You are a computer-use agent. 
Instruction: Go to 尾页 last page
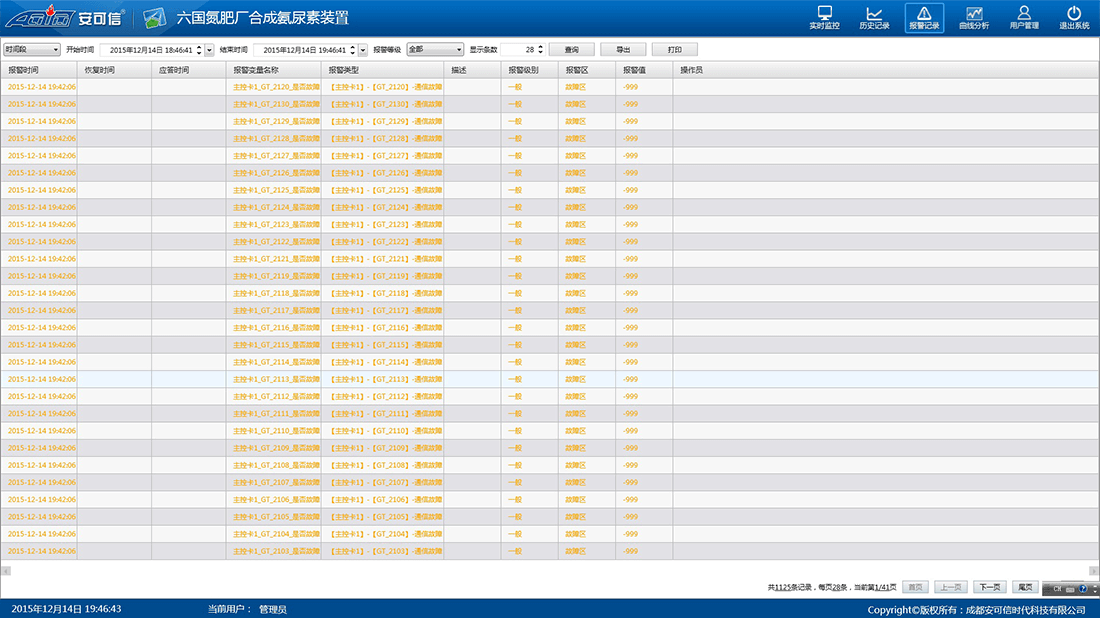[1025, 587]
